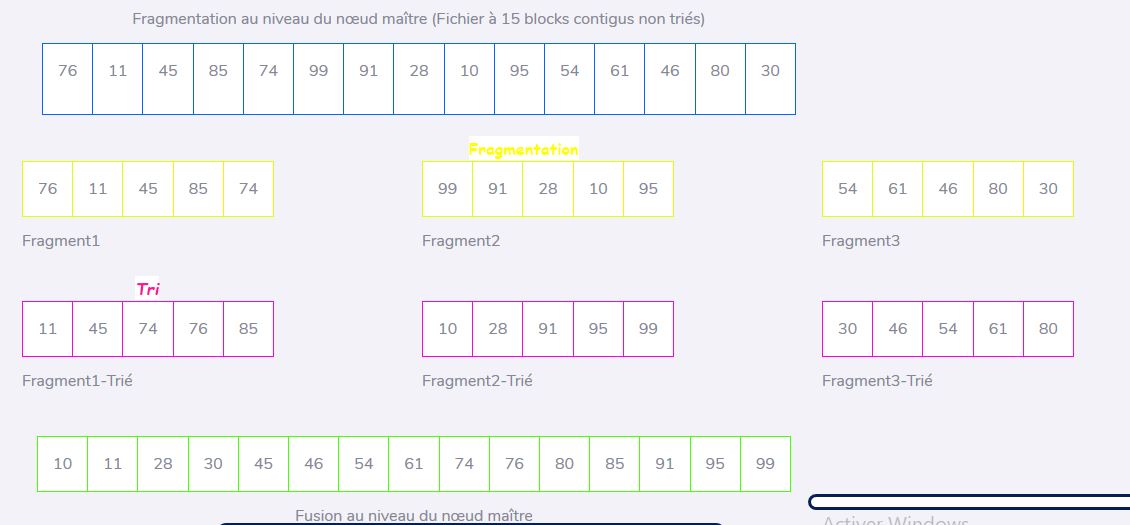
Task: Click the Fragmentation au niveau du nœud maître title
Action: pyautogui.click(x=419, y=19)
